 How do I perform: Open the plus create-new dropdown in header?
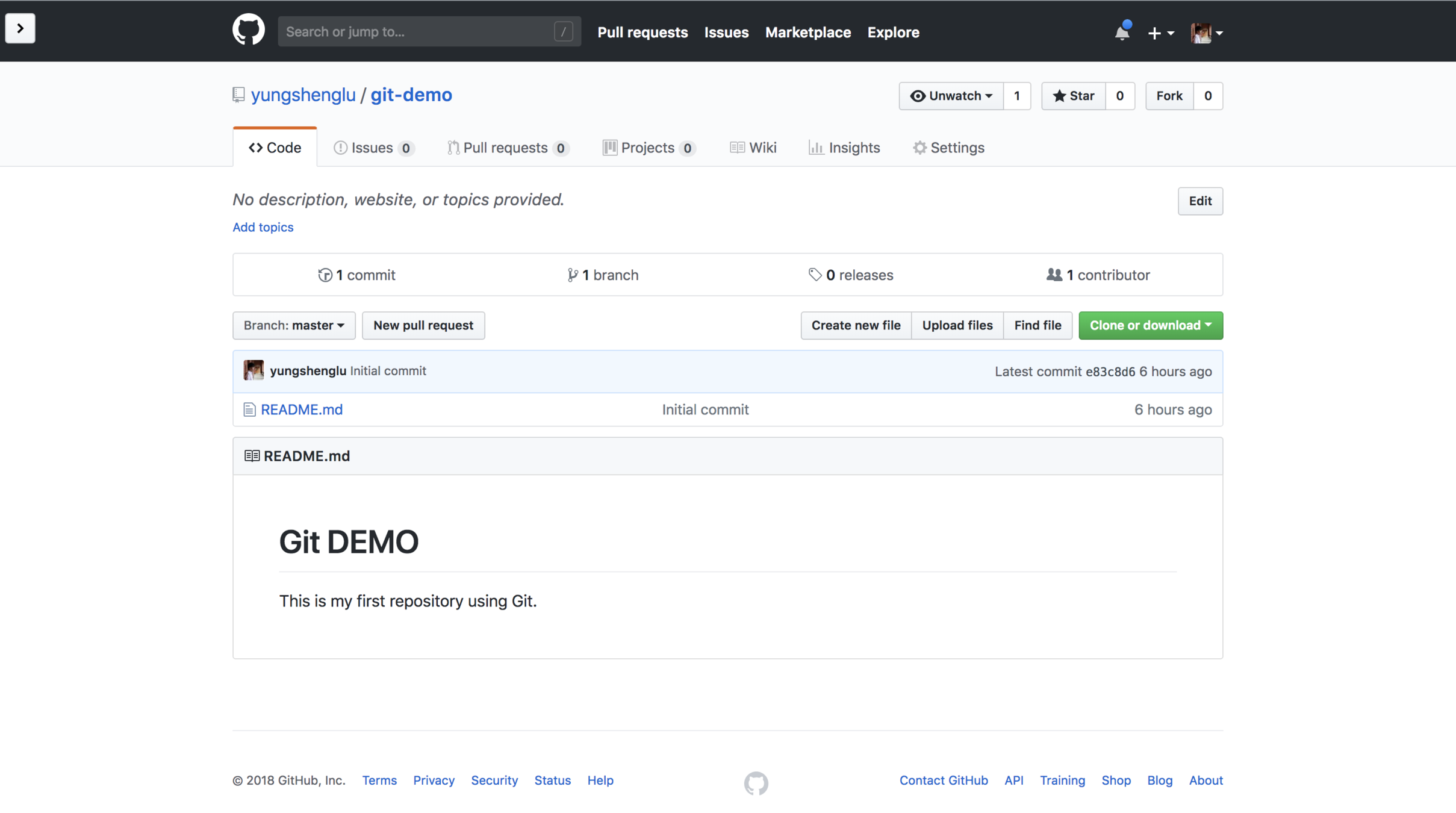1160,33
